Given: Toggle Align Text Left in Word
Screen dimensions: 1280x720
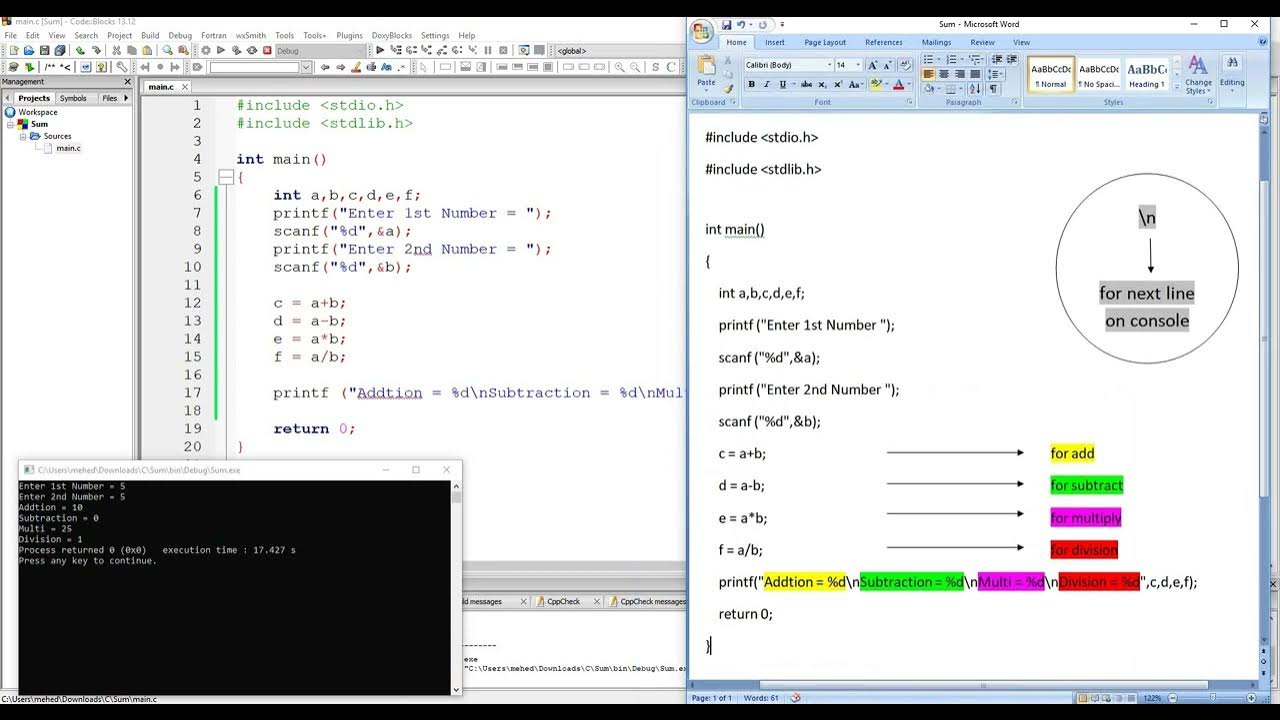Looking at the screenshot, I should pos(928,73).
